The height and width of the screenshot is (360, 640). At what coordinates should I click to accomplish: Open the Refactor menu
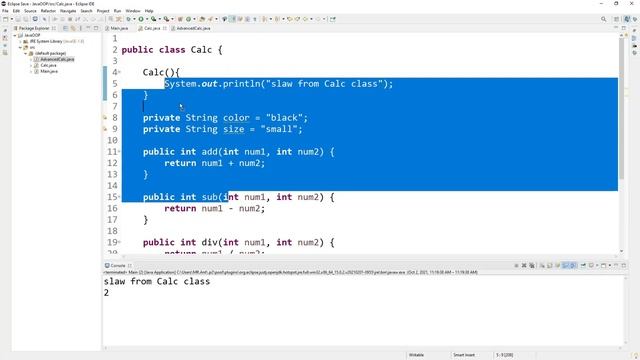pyautogui.click(x=48, y=11)
